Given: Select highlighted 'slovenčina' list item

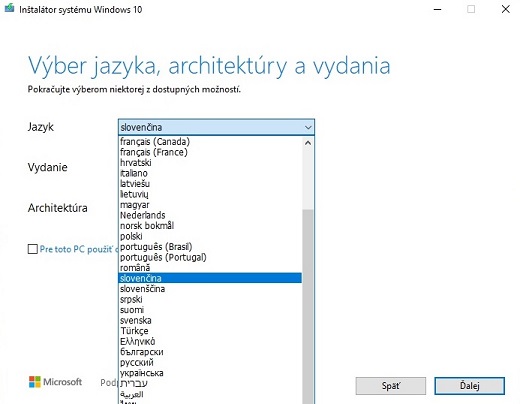Looking at the screenshot, I should (210, 278).
